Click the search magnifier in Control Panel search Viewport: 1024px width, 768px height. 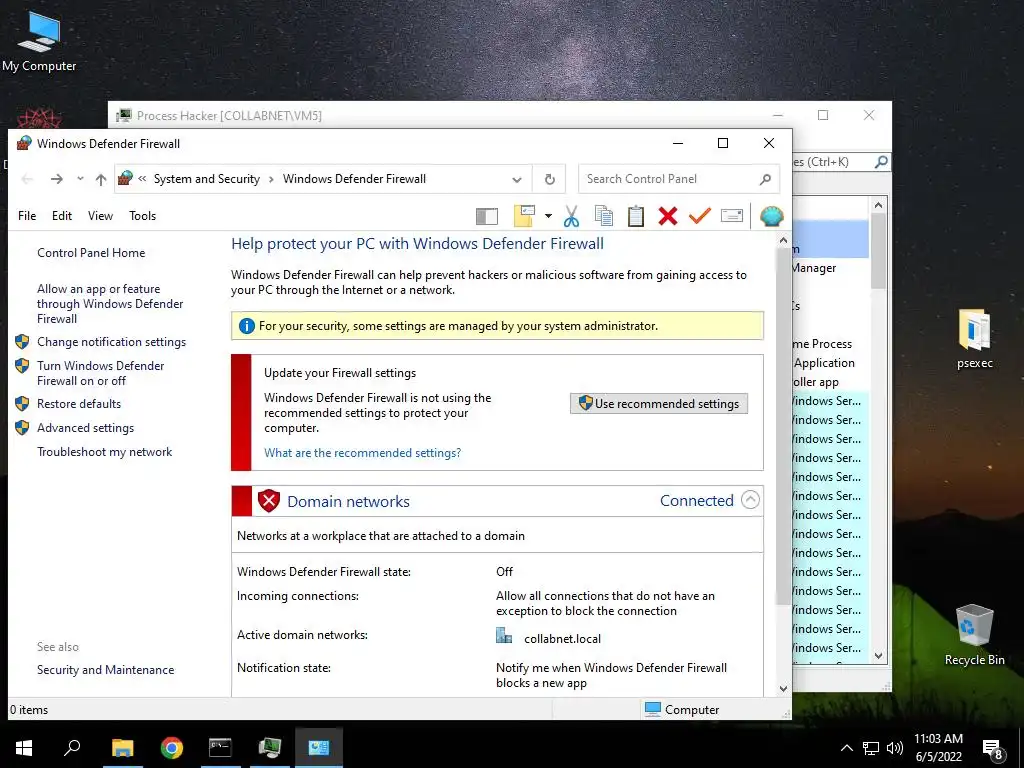pyautogui.click(x=765, y=179)
